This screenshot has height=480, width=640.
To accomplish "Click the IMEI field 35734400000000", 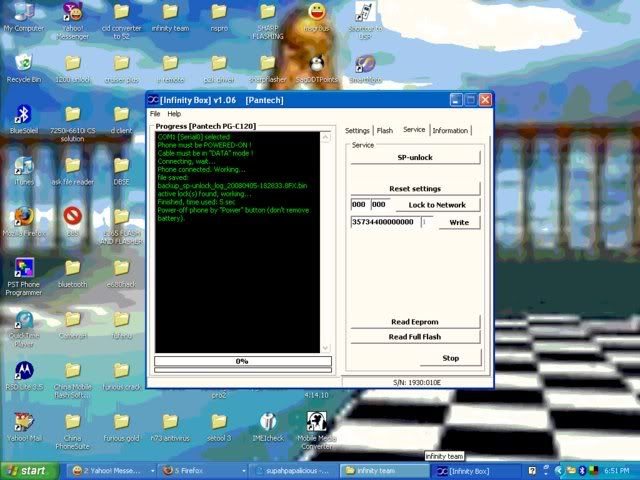I will tap(385, 222).
